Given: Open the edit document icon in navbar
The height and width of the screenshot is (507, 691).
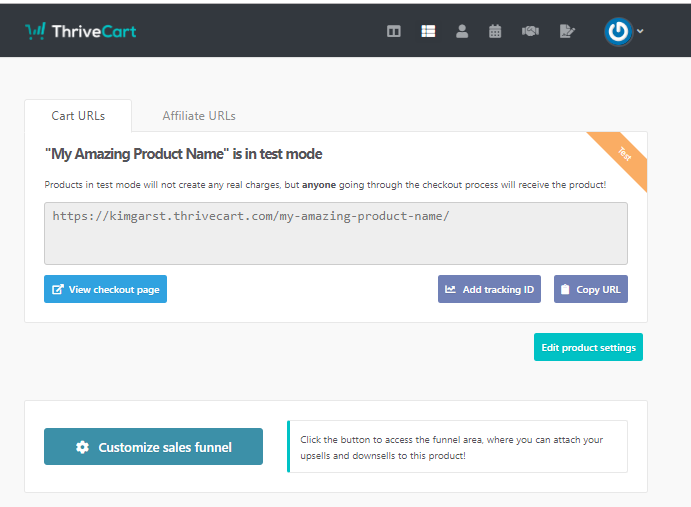Looking at the screenshot, I should pyautogui.click(x=567, y=31).
